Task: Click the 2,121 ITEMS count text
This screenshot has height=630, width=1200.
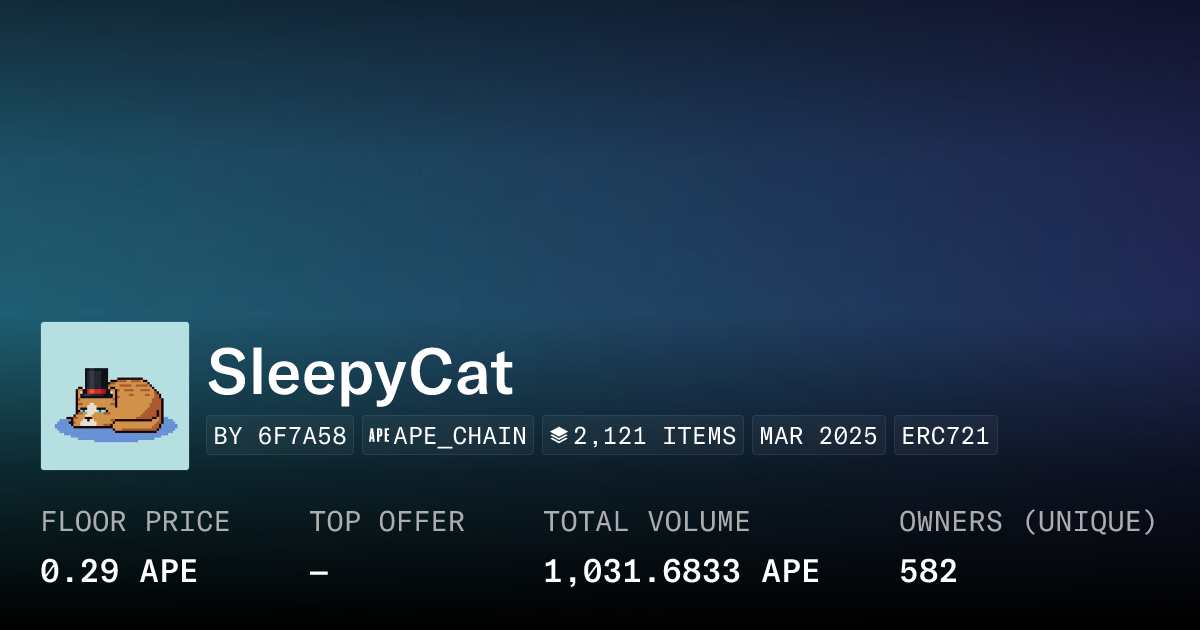Action: (655, 436)
